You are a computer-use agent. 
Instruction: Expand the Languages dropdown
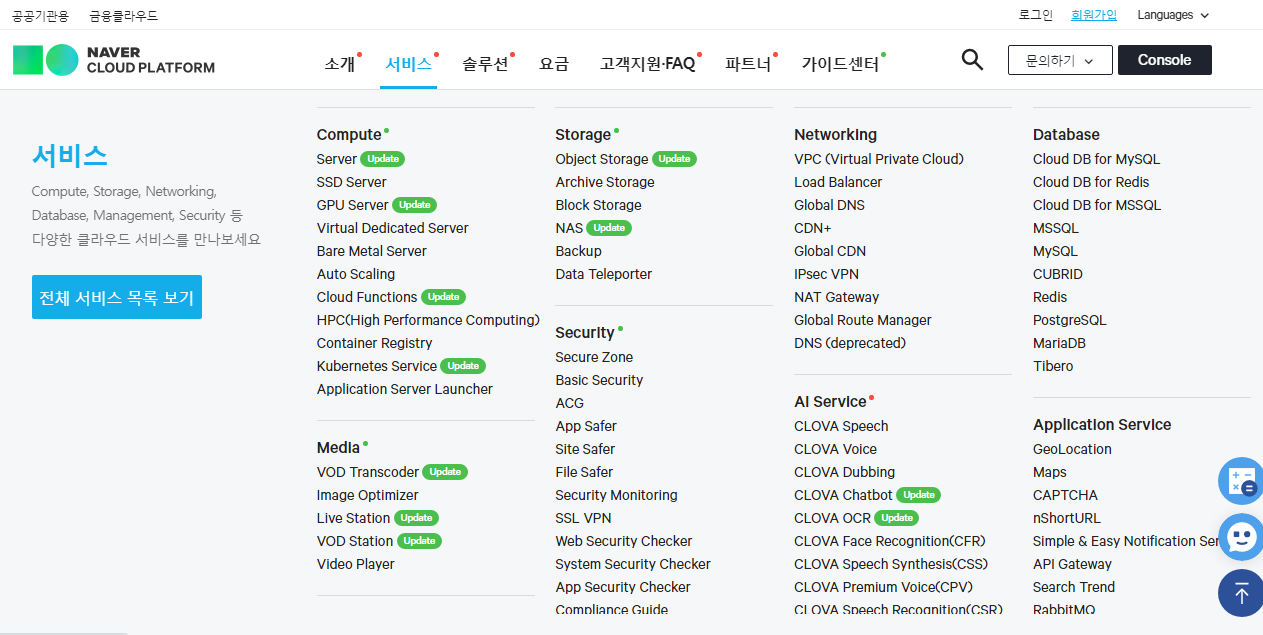1173,15
